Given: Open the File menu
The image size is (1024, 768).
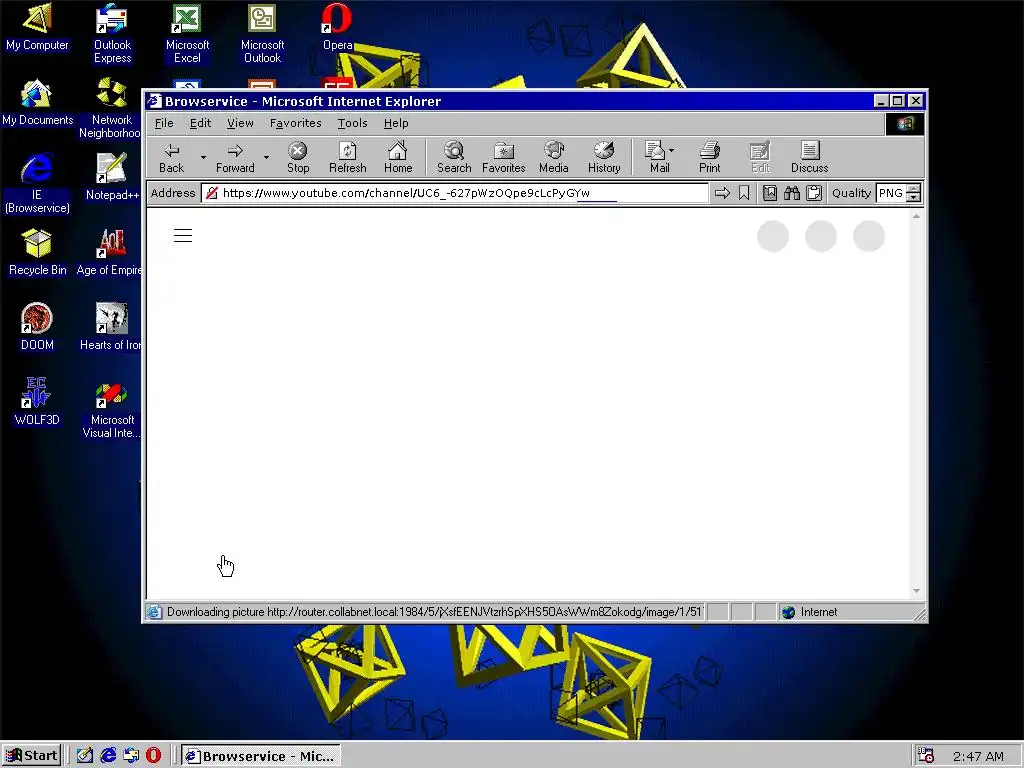Looking at the screenshot, I should point(164,123).
